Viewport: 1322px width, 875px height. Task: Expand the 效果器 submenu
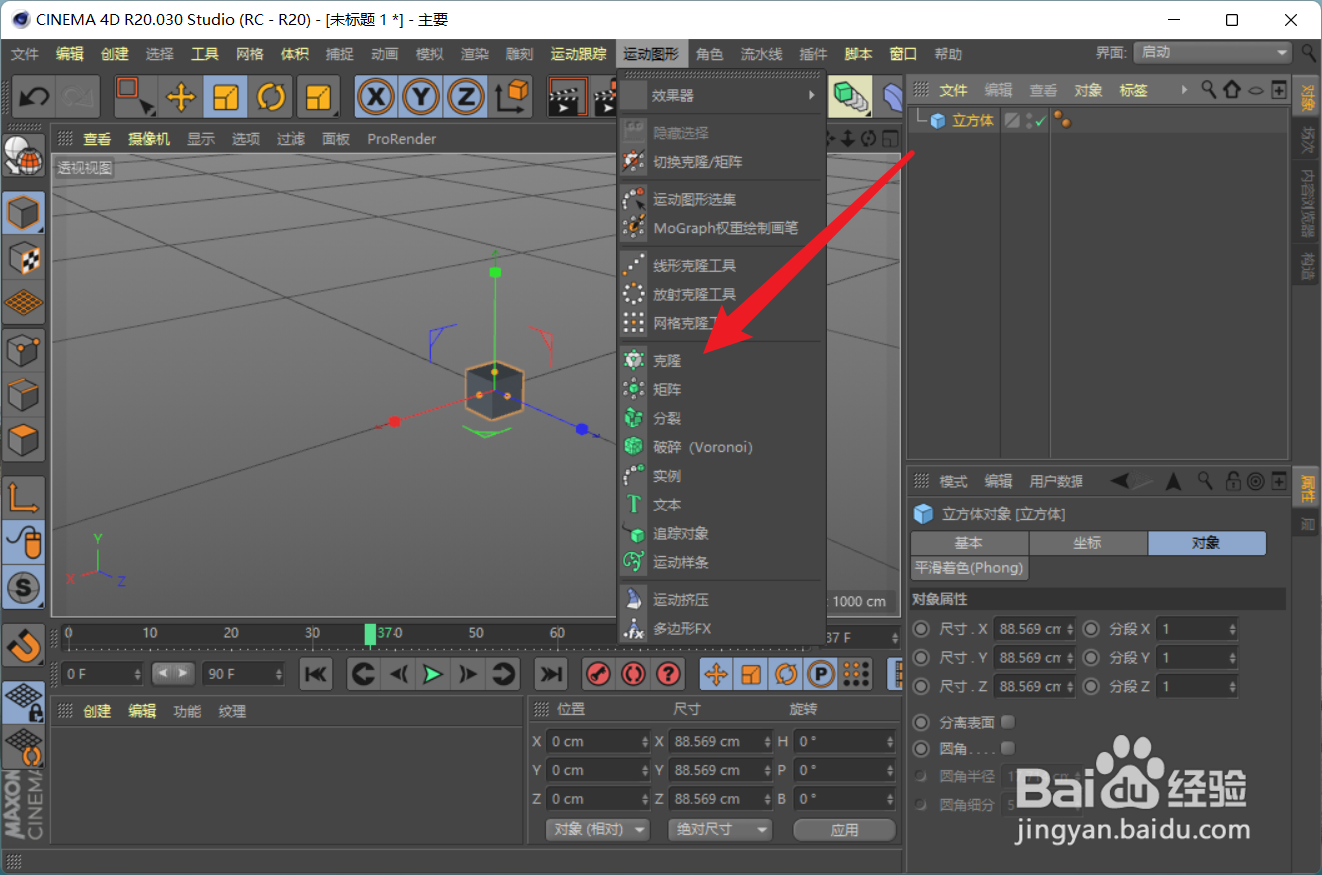pos(721,96)
